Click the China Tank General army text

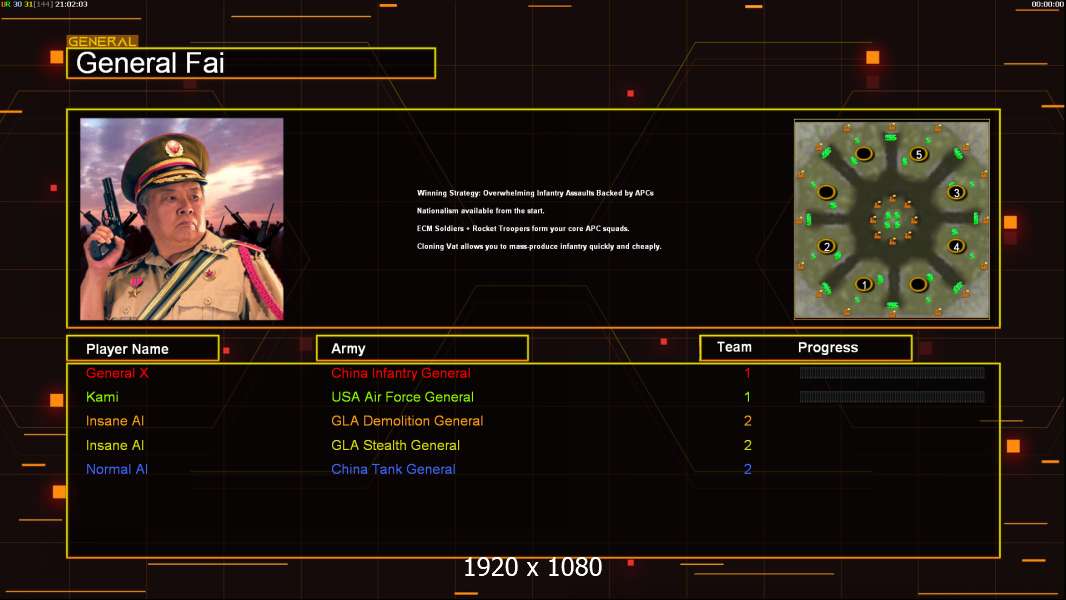coord(393,470)
